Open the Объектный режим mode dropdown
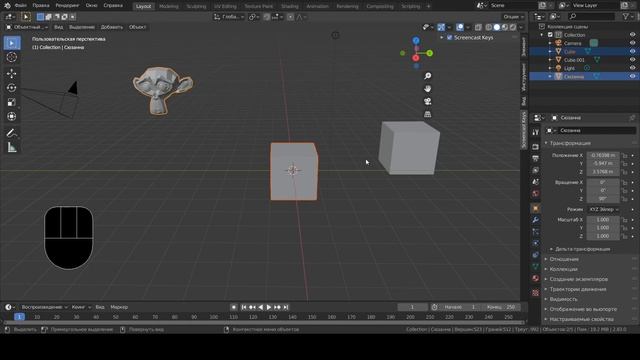 click(x=27, y=27)
